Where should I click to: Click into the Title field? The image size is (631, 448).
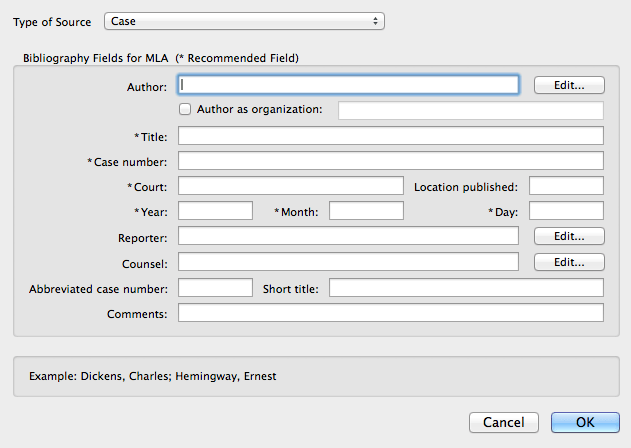(390, 136)
